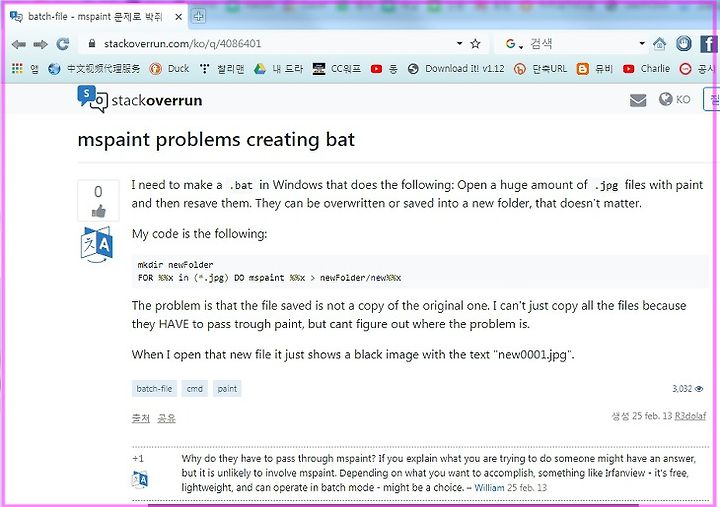
Task: Open the 내 드라 Google Drive bookmark
Action: (x=278, y=69)
